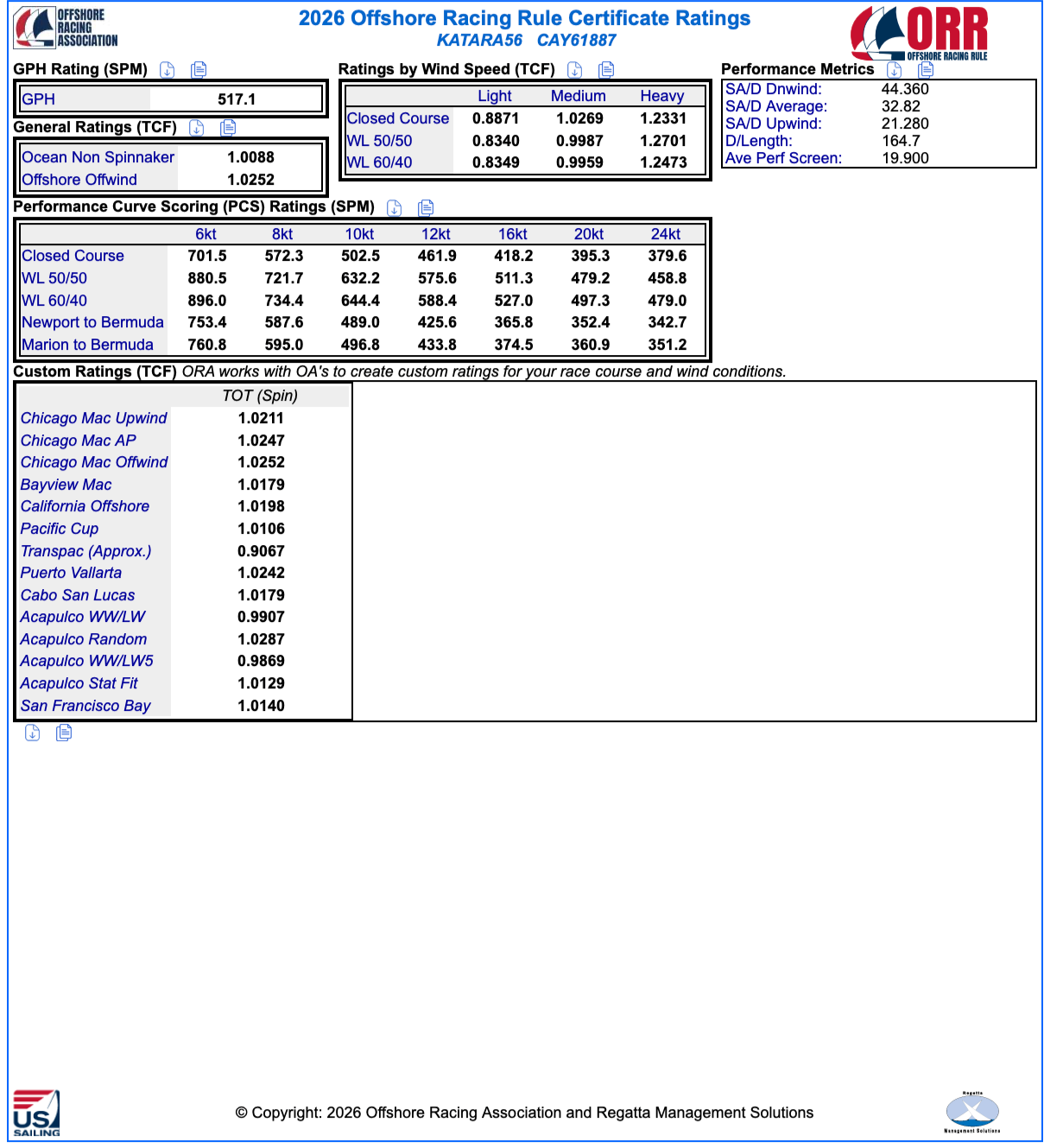Click the 24kt column header

coord(666,234)
